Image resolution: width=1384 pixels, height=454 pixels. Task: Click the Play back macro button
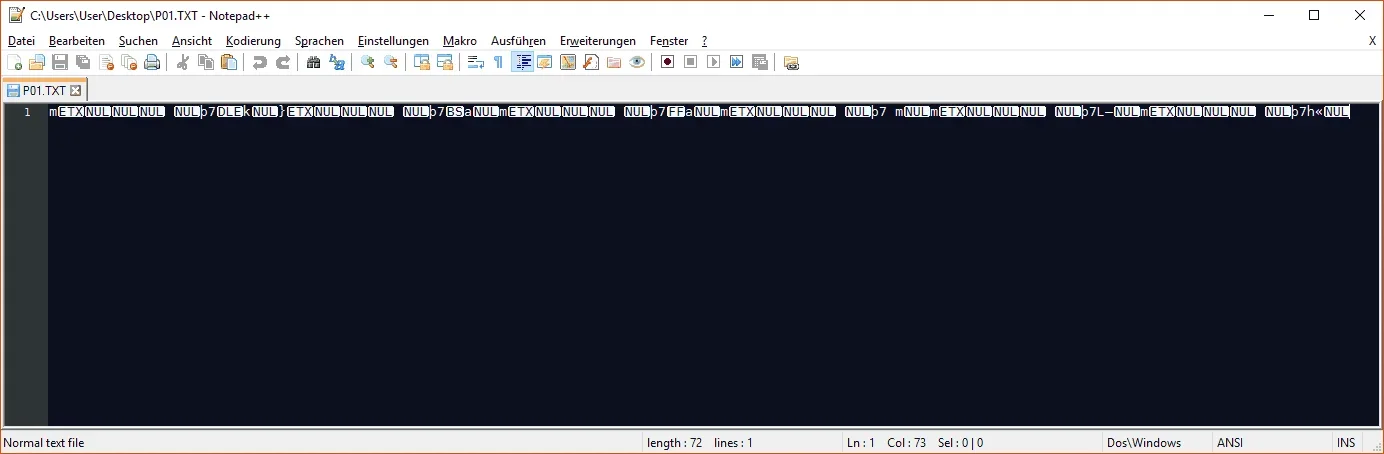[x=713, y=62]
